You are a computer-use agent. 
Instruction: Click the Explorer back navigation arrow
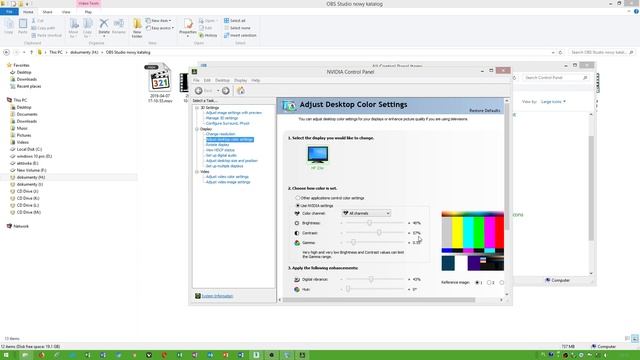pyautogui.click(x=6, y=52)
